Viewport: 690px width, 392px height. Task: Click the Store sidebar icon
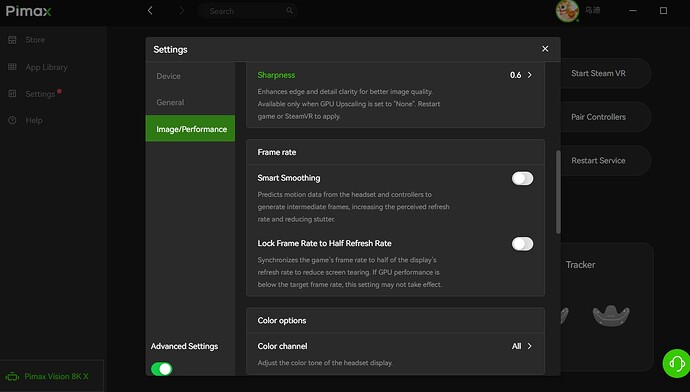pos(12,40)
